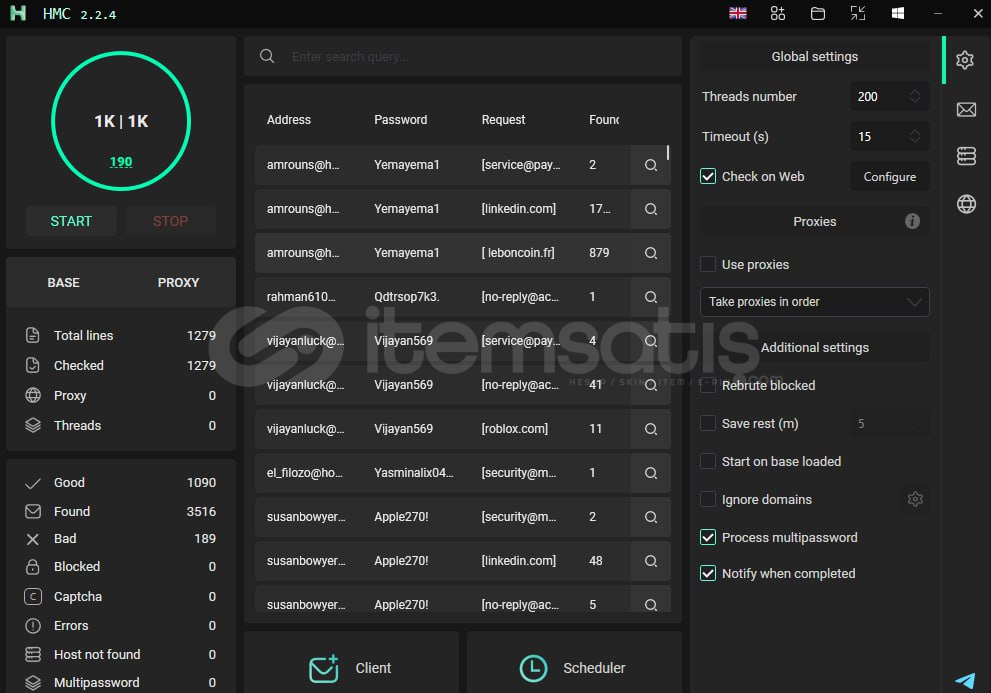Open the mail icon in right sidebar
The image size is (991, 693).
point(966,109)
